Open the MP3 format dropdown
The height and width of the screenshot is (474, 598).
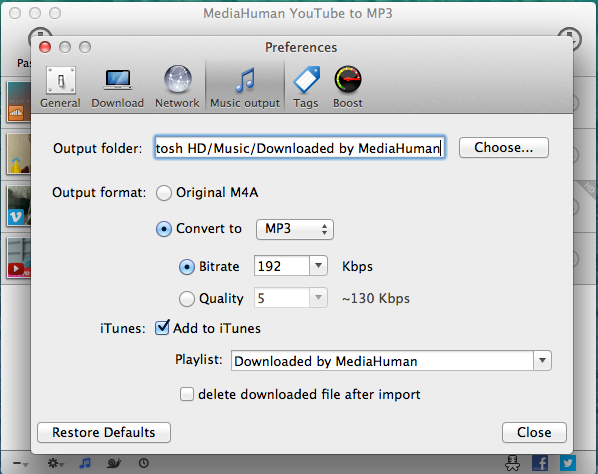pyautogui.click(x=295, y=229)
